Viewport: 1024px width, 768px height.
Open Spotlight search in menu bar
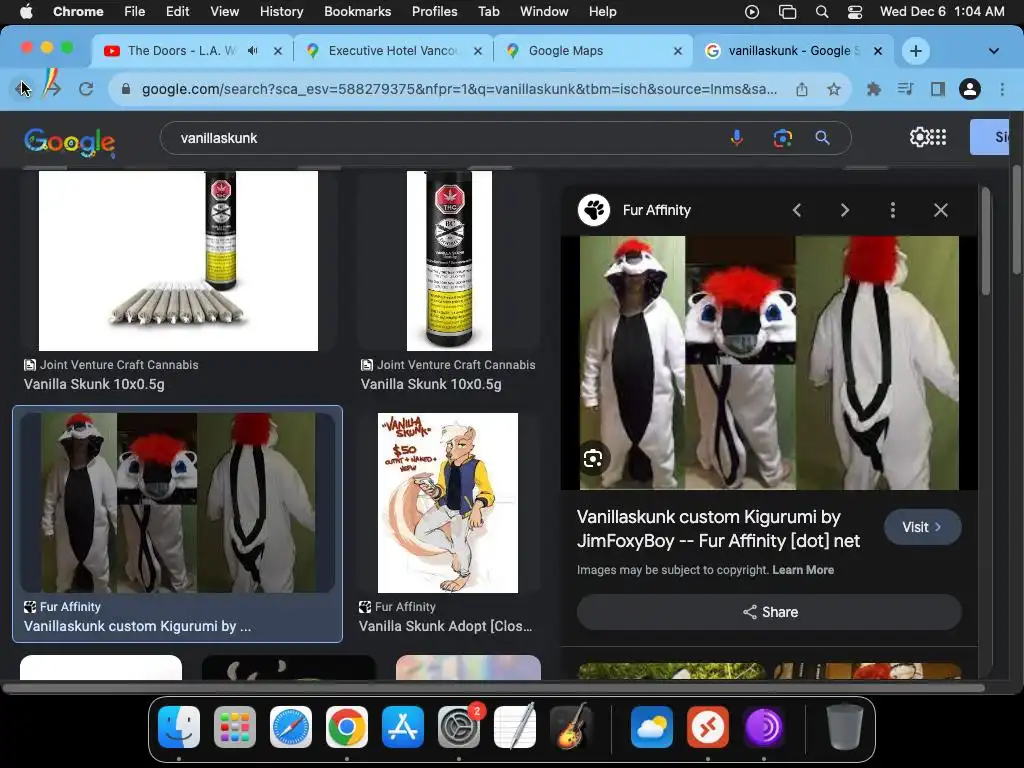click(x=822, y=12)
